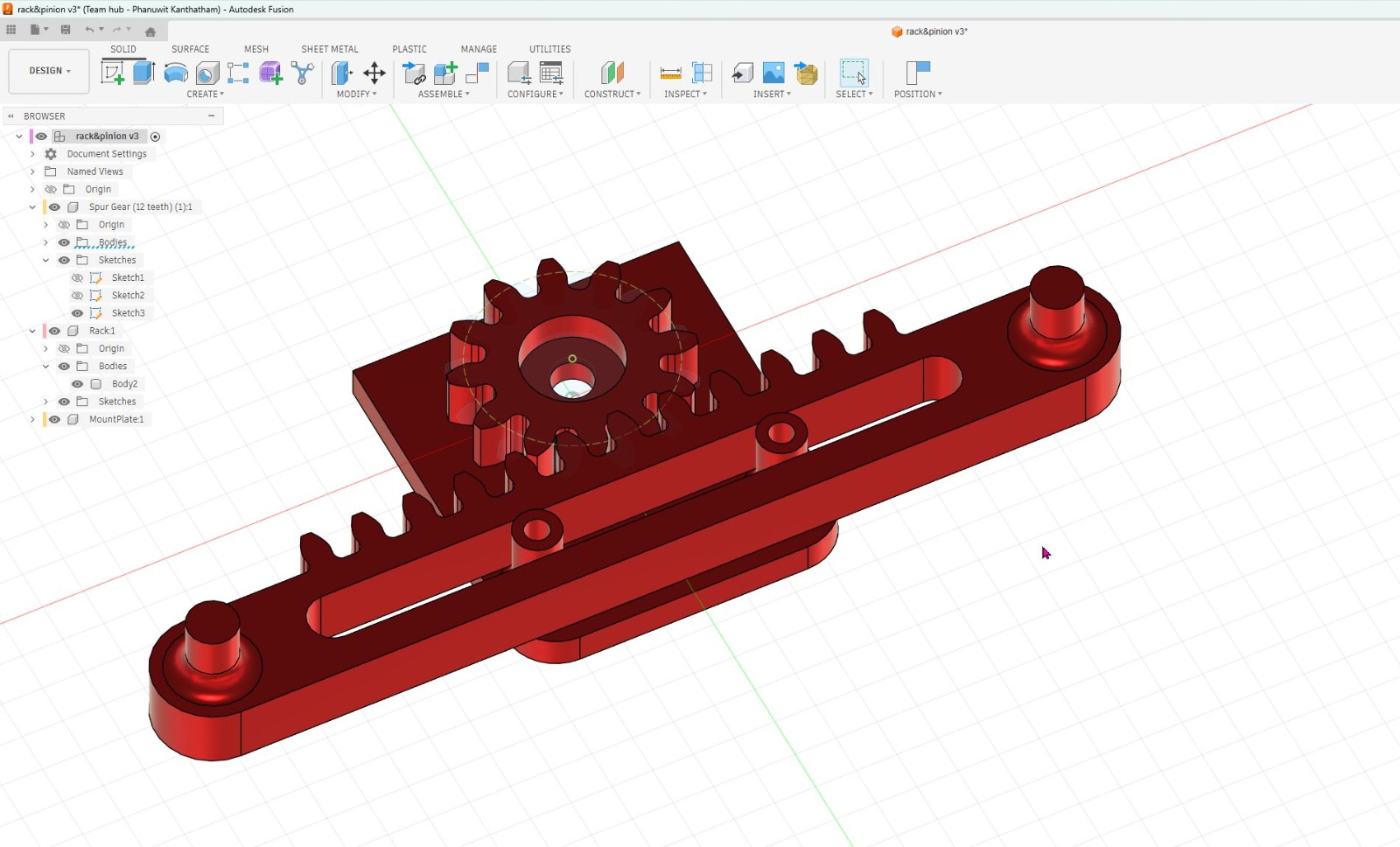Hide Body2 using its eye icon
This screenshot has width=1400, height=847.
click(x=77, y=384)
